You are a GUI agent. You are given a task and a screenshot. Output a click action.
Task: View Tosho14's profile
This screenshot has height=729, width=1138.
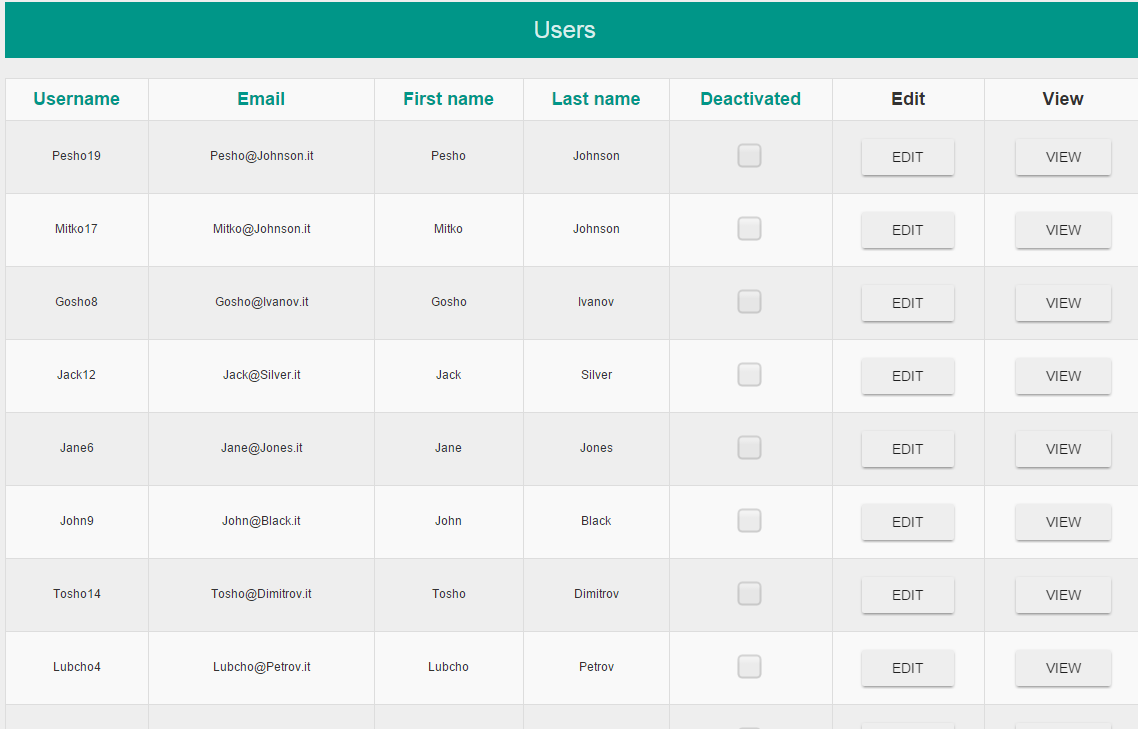pos(1063,595)
